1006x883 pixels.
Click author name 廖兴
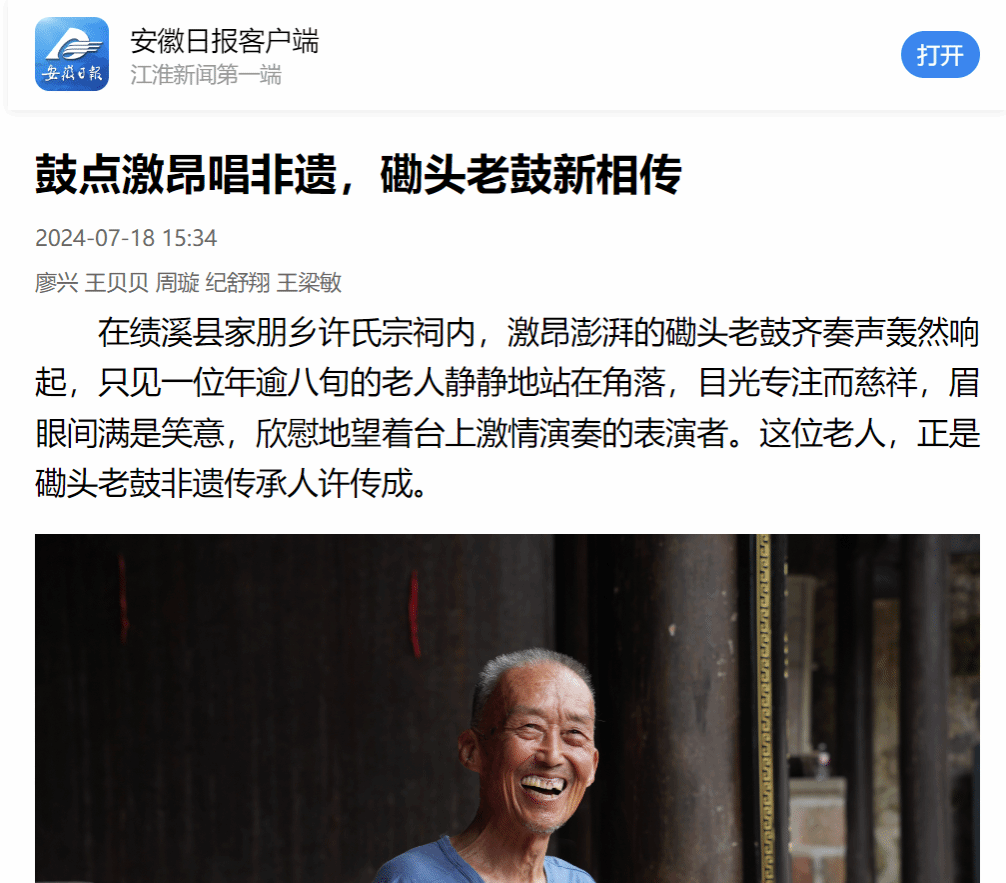pyautogui.click(x=56, y=282)
